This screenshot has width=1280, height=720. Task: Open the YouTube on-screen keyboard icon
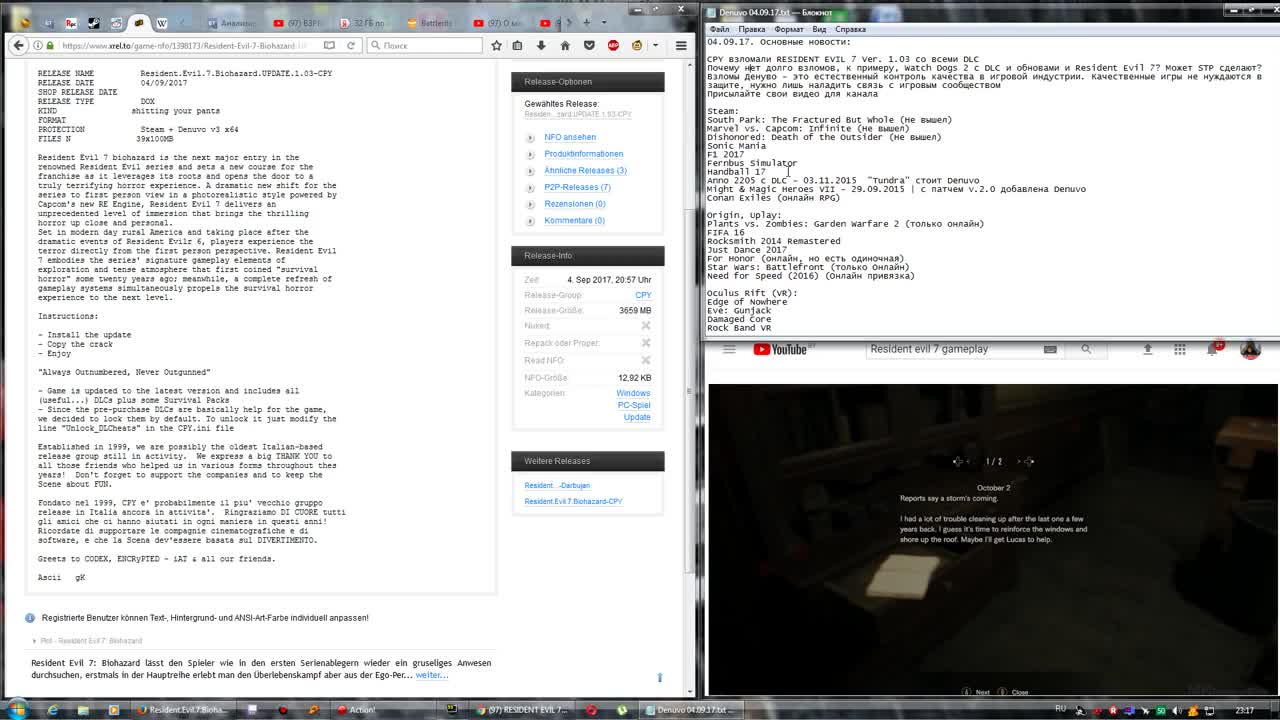1050,349
